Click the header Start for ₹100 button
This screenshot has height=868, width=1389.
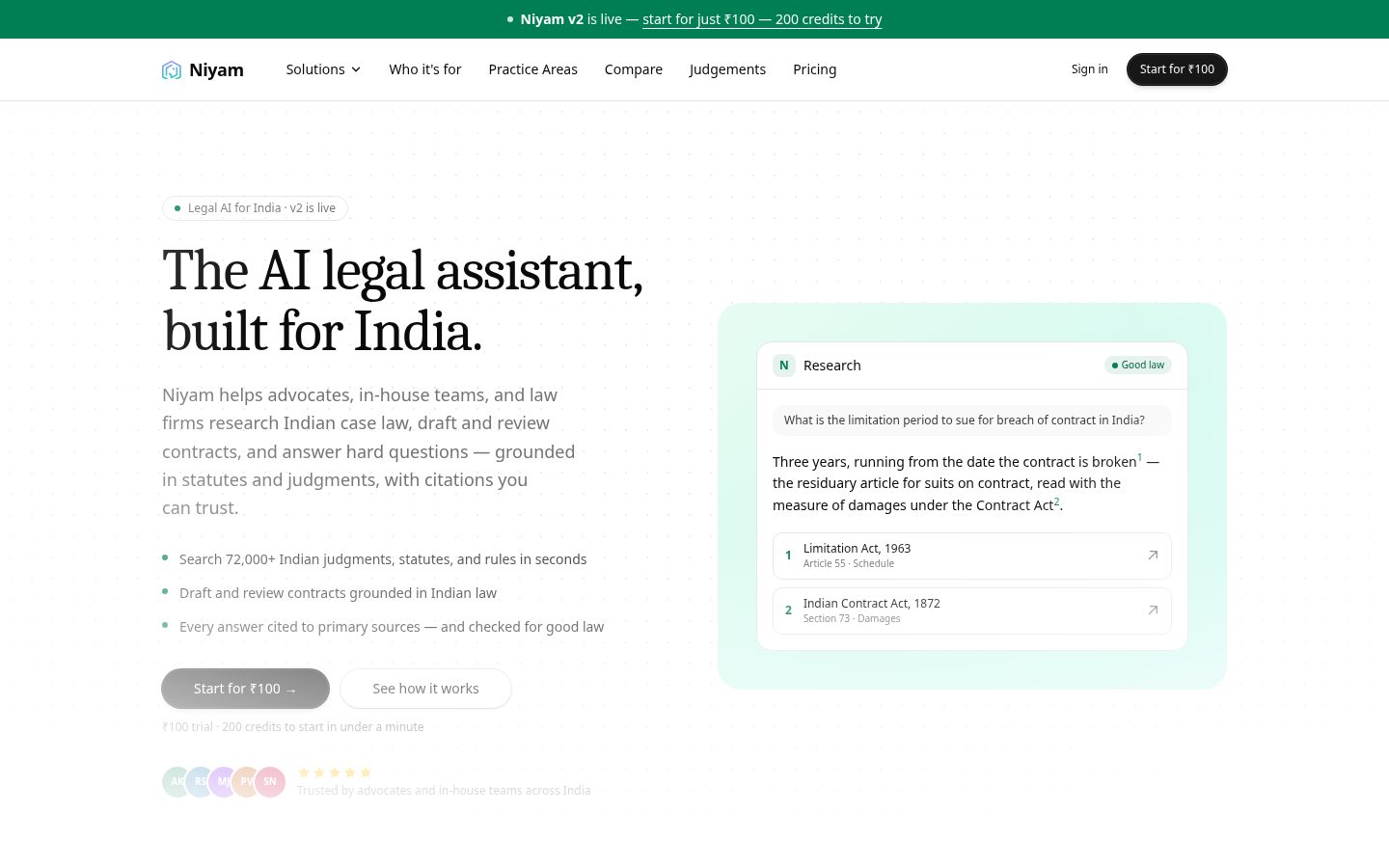[x=1177, y=69]
